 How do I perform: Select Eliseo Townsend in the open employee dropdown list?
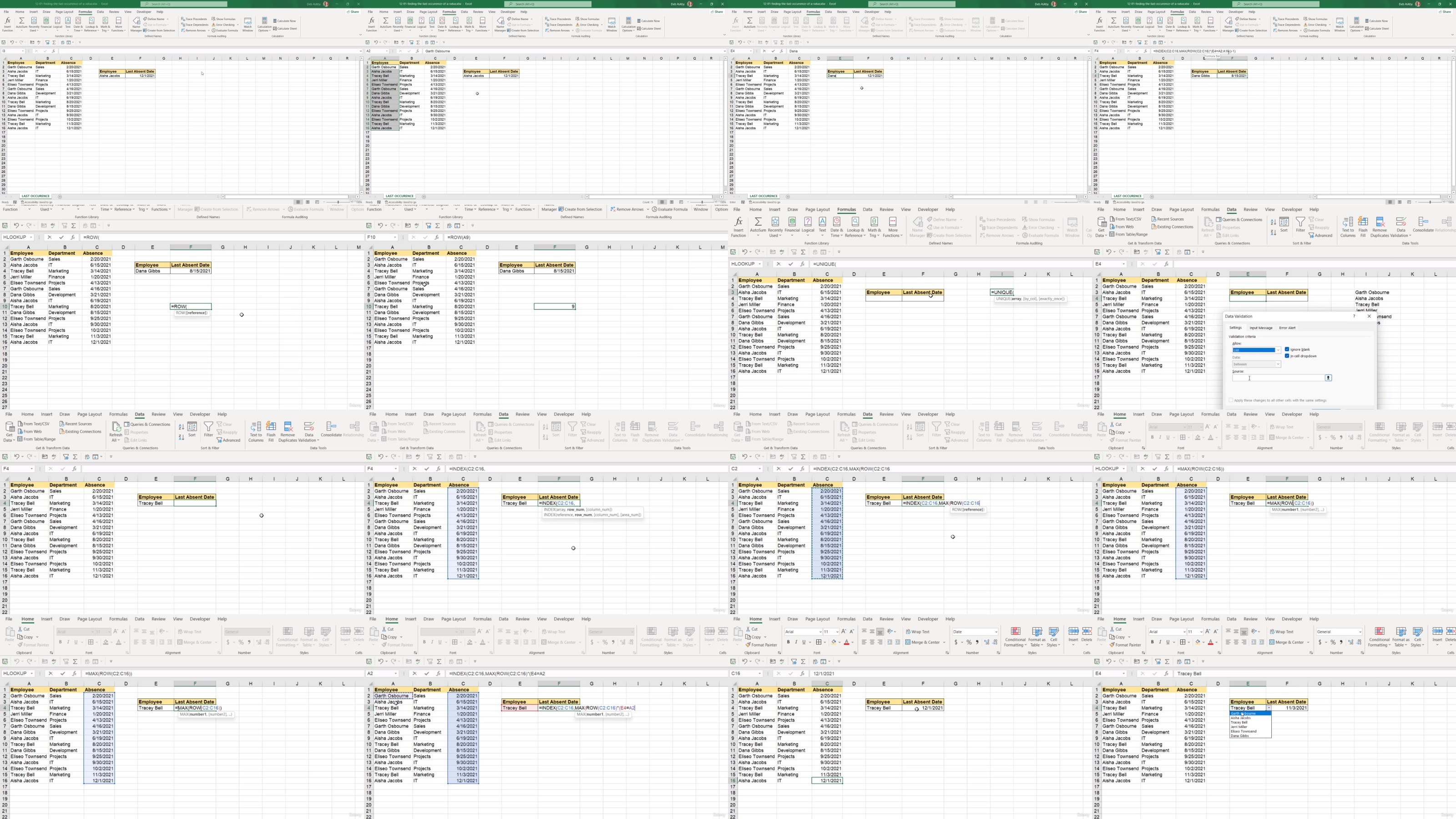(x=1250, y=731)
